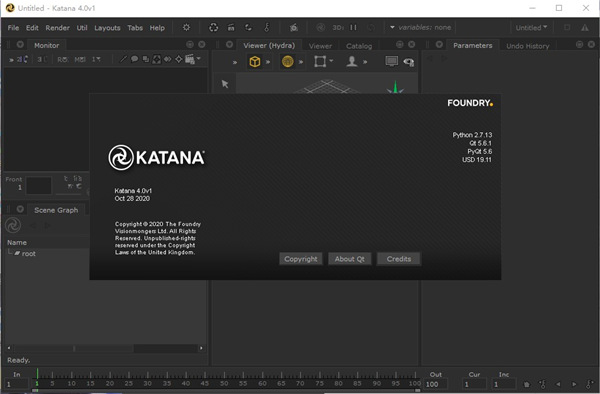
Task: Click the About Qt button
Action: tap(349, 259)
